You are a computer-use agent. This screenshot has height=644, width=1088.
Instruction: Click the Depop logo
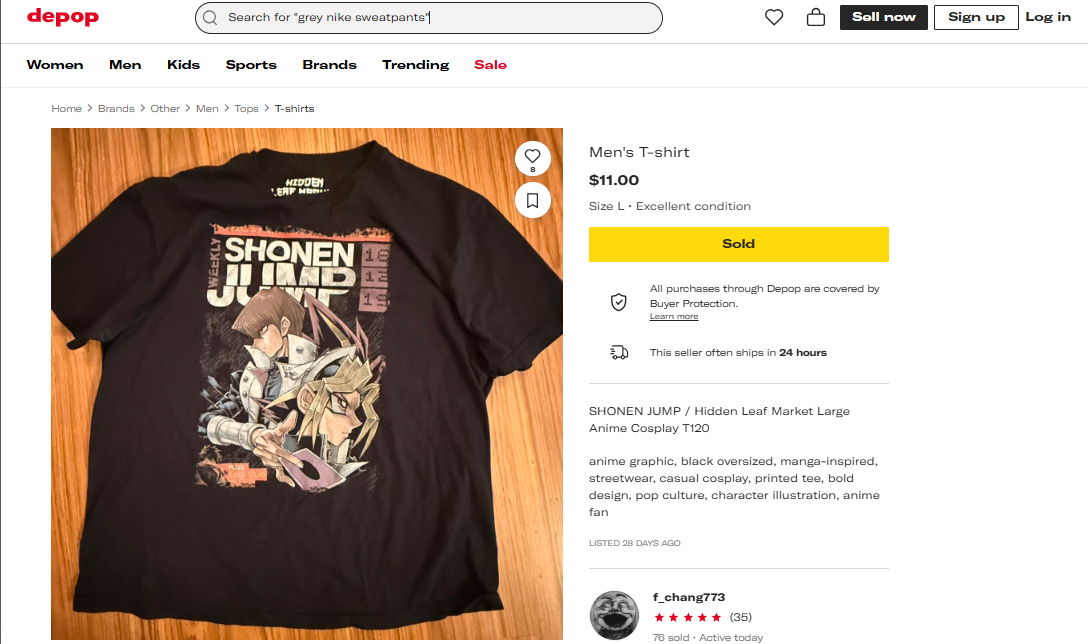63,17
